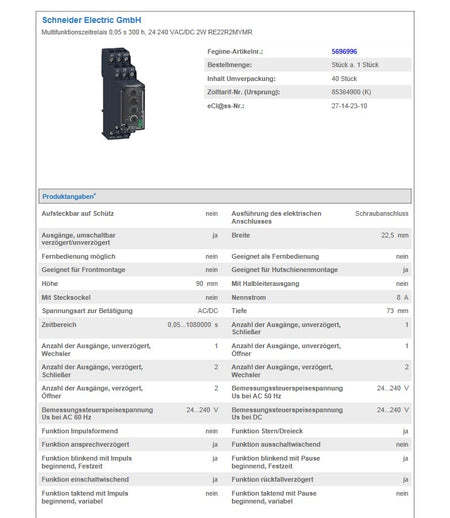
Task: Click 'Anzahl der Ausgänge, verzögert, Öffner' label
Action: click(92, 392)
